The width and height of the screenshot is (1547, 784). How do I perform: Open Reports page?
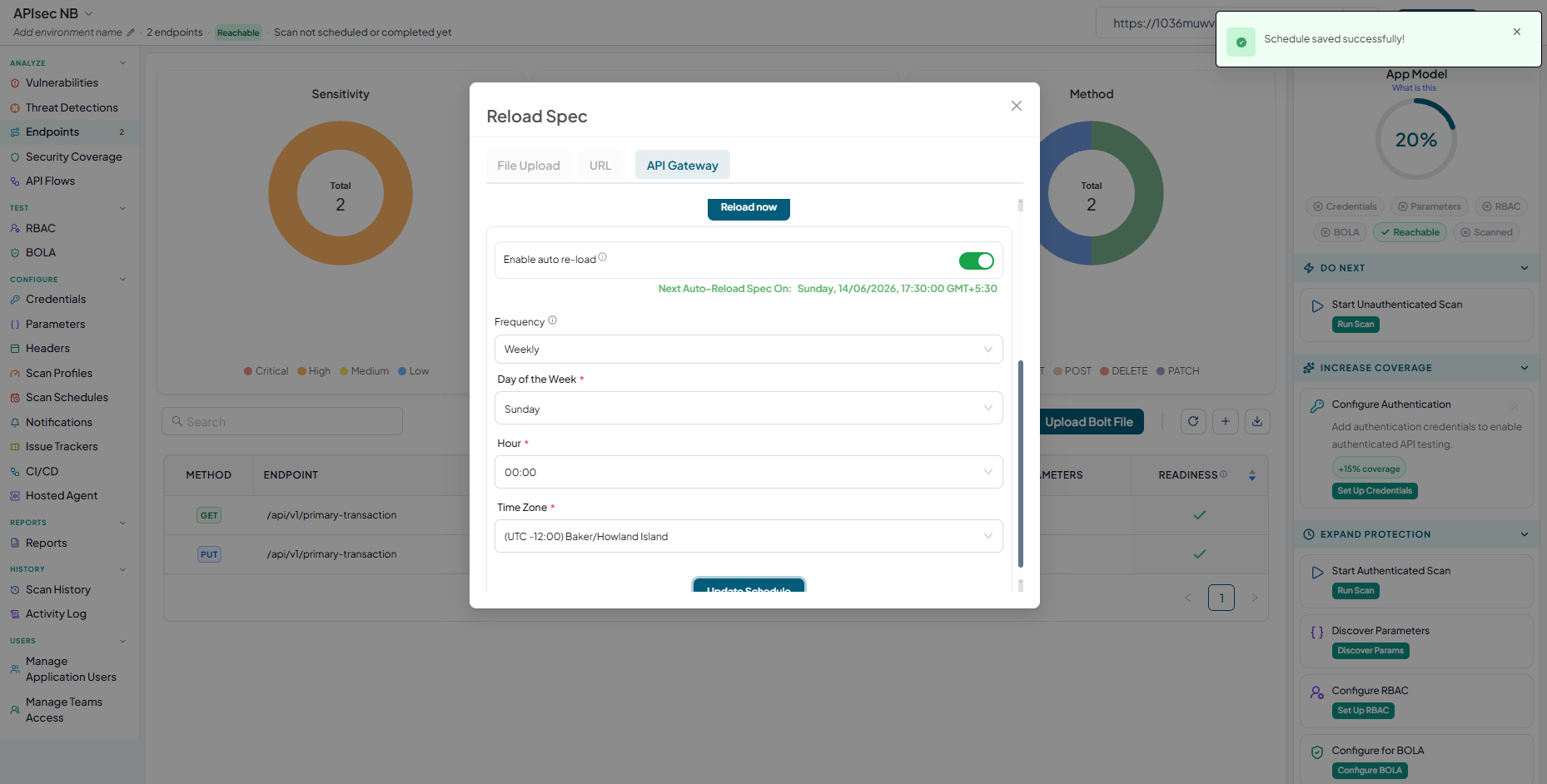(x=46, y=543)
